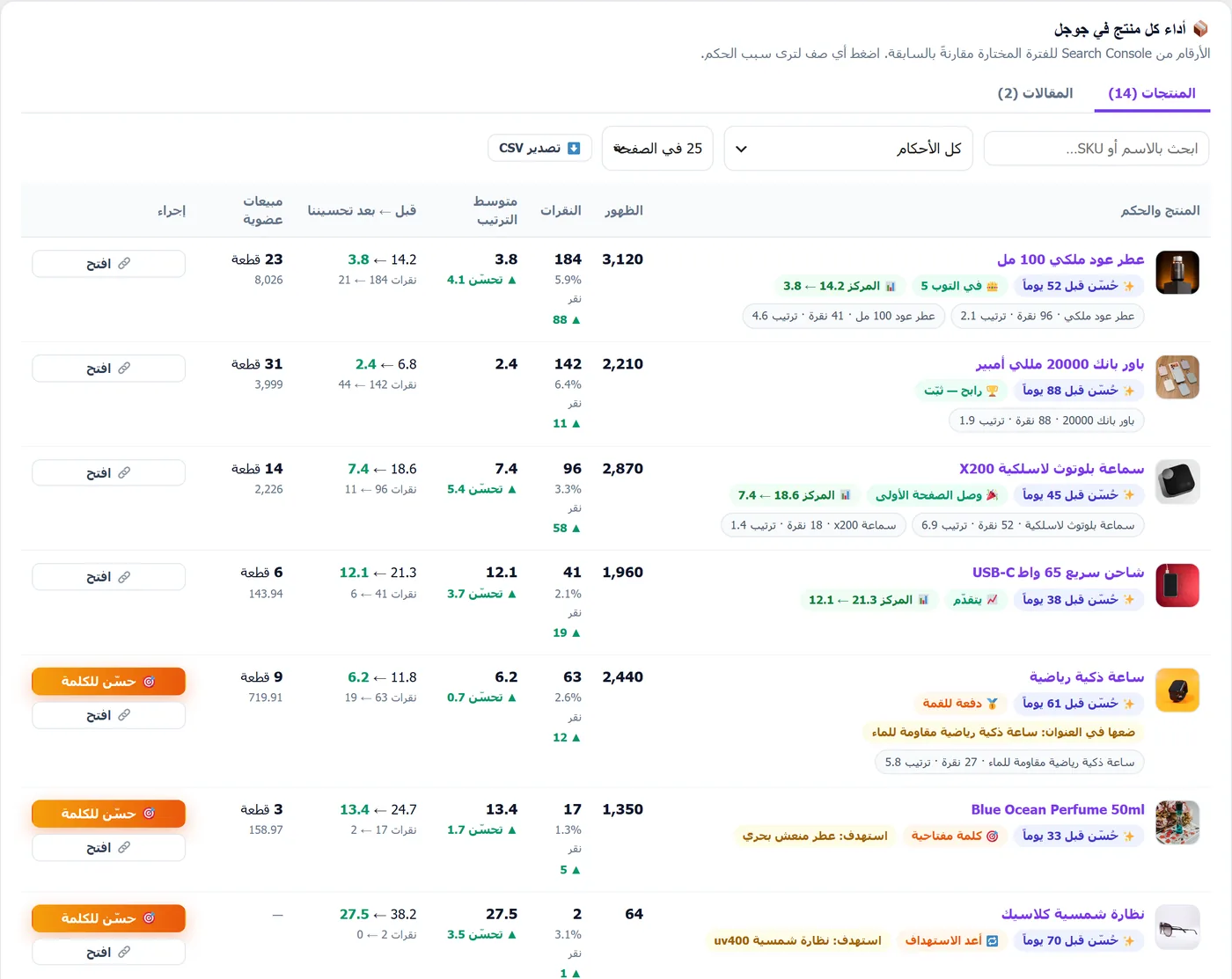Click the keyword chip عطر عود ملكي · 96 نقرة
This screenshot has height=979, width=1232.
[1047, 316]
